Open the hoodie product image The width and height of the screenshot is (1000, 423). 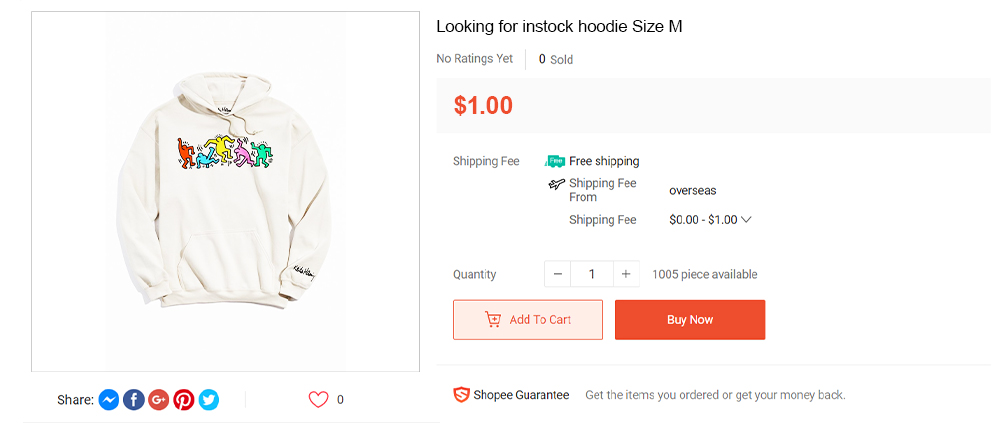tap(225, 191)
